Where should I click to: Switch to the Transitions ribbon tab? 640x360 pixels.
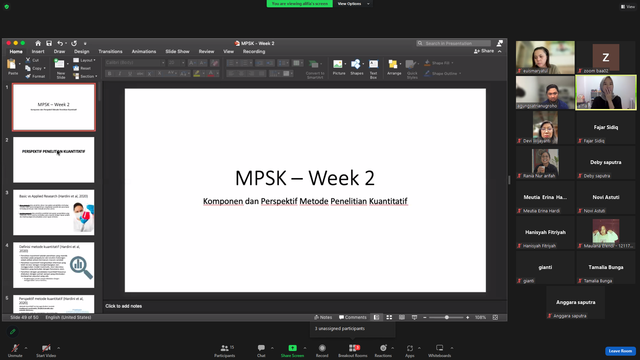tap(110, 51)
